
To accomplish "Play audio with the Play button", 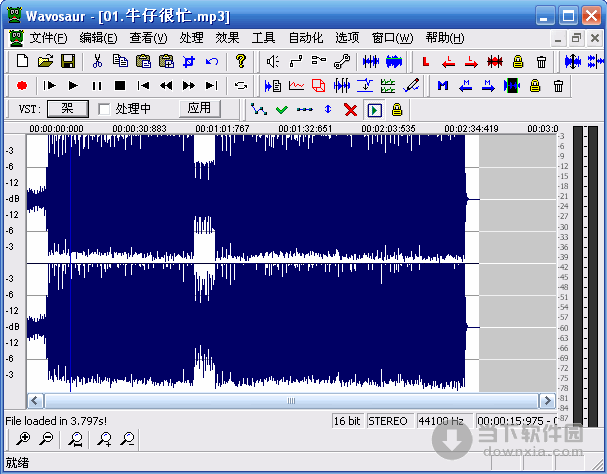I will pyautogui.click(x=73, y=85).
